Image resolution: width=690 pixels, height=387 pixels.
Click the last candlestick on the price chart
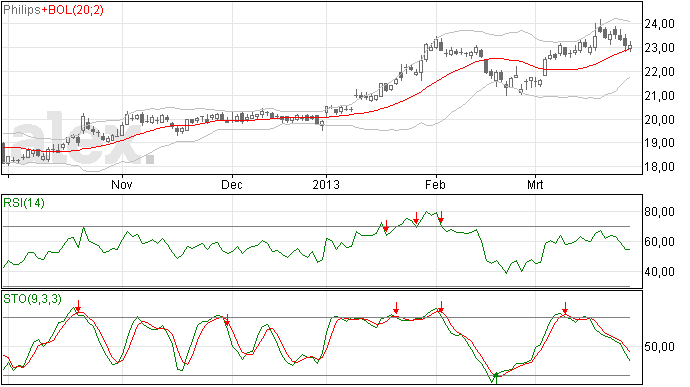click(630, 47)
